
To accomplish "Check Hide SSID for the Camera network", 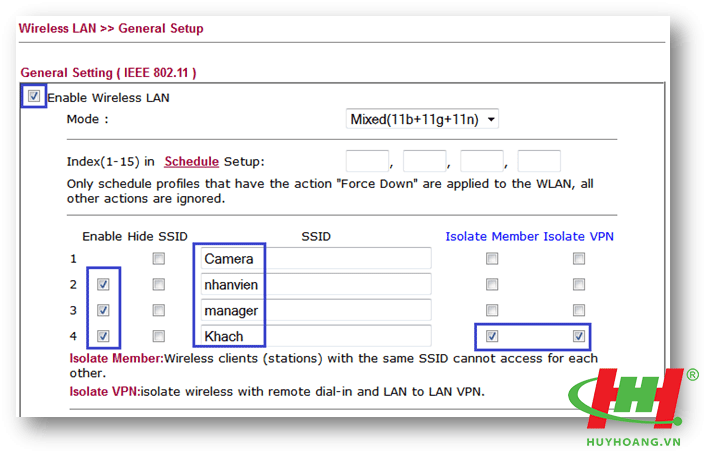I will [x=158, y=259].
